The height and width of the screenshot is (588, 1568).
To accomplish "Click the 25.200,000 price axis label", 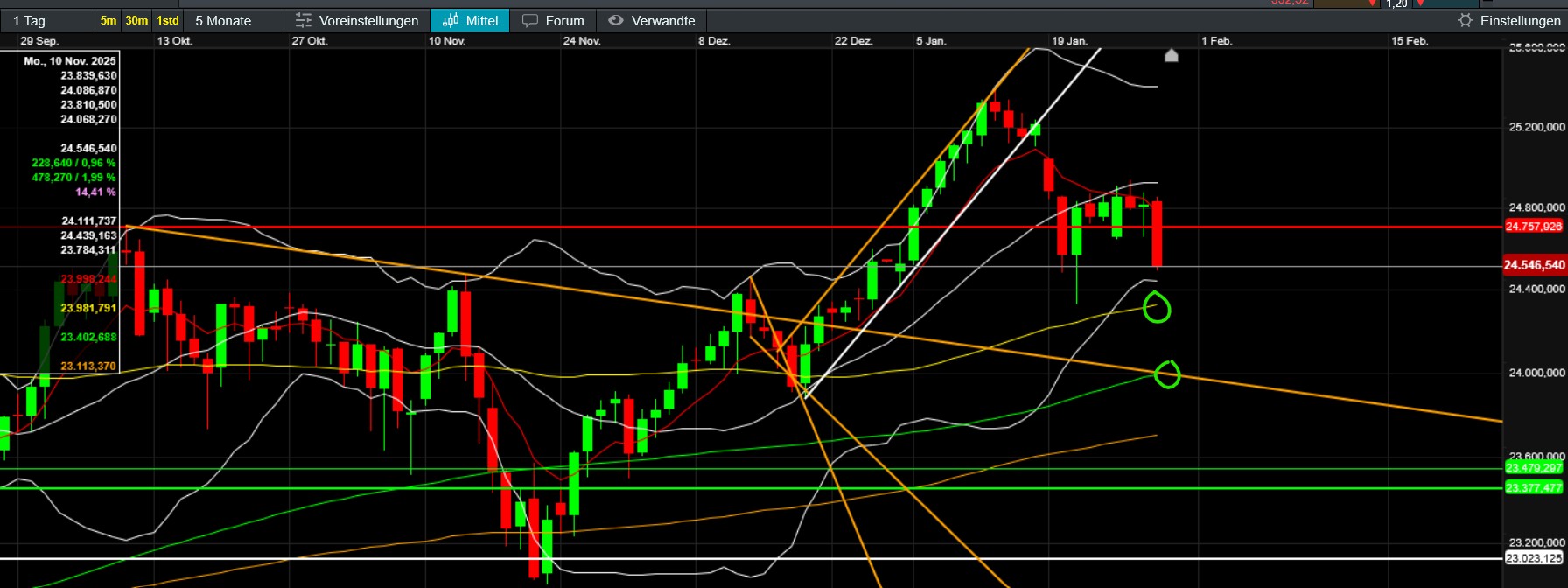I will coord(1537,127).
